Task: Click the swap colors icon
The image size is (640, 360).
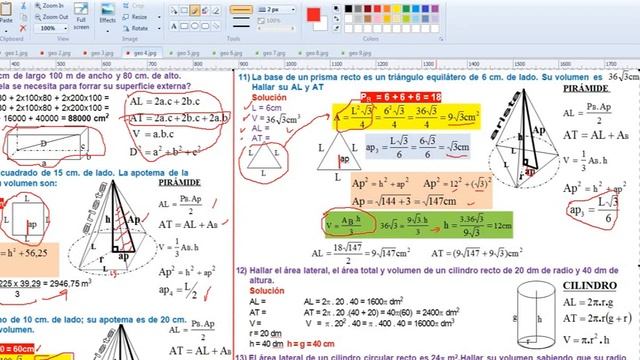Action: [x=336, y=19]
